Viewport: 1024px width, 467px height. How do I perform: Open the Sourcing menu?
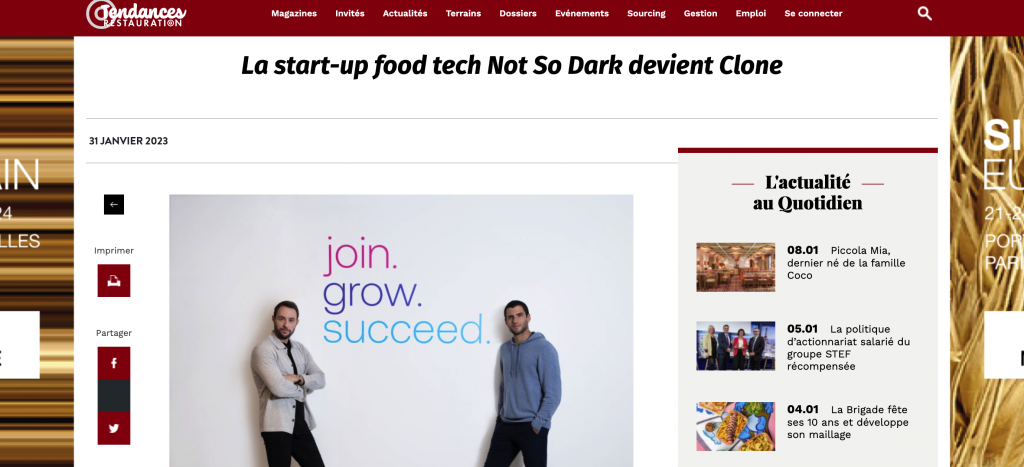click(646, 13)
